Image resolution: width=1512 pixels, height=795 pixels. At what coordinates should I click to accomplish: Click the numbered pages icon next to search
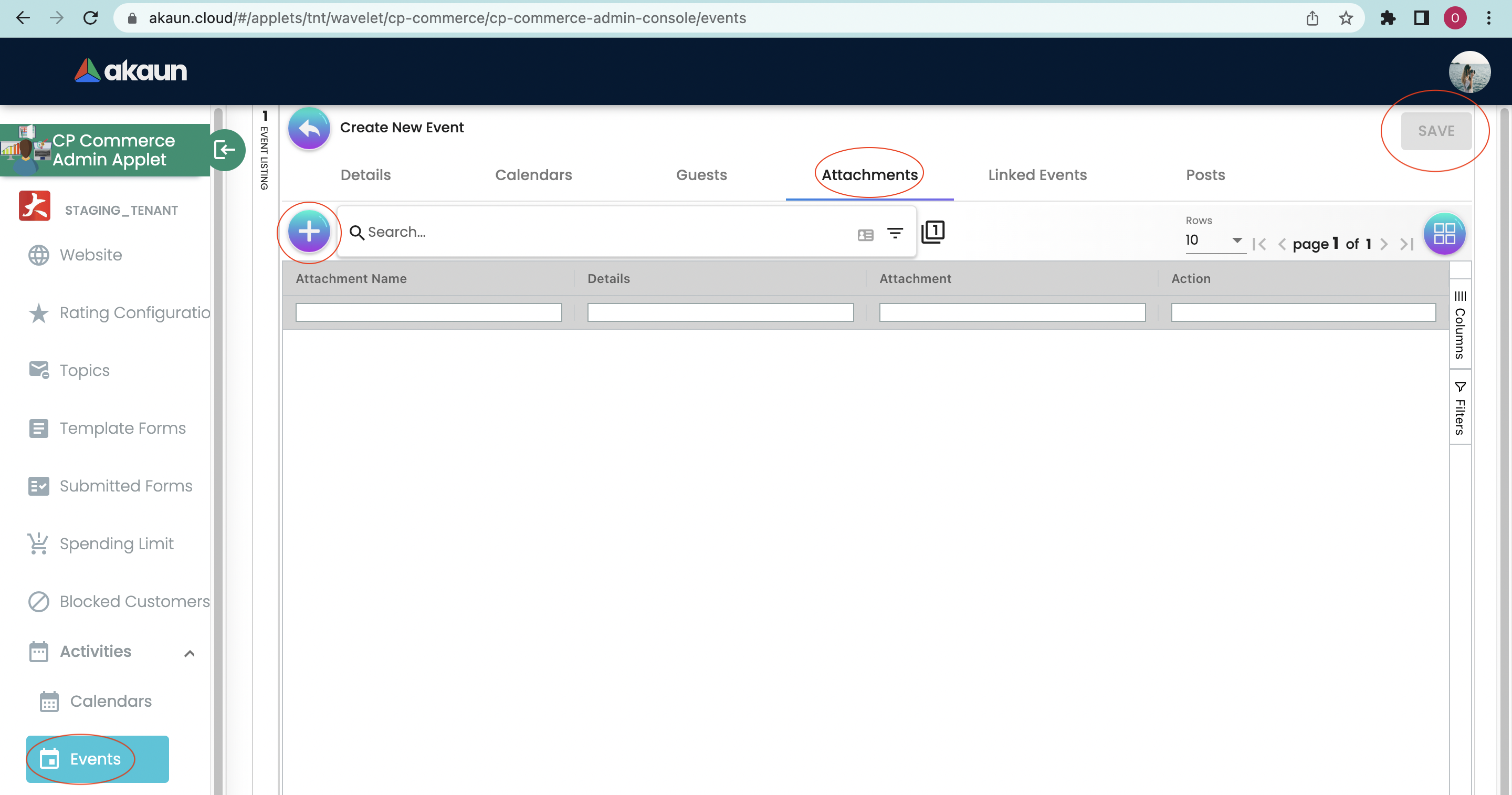(933, 232)
